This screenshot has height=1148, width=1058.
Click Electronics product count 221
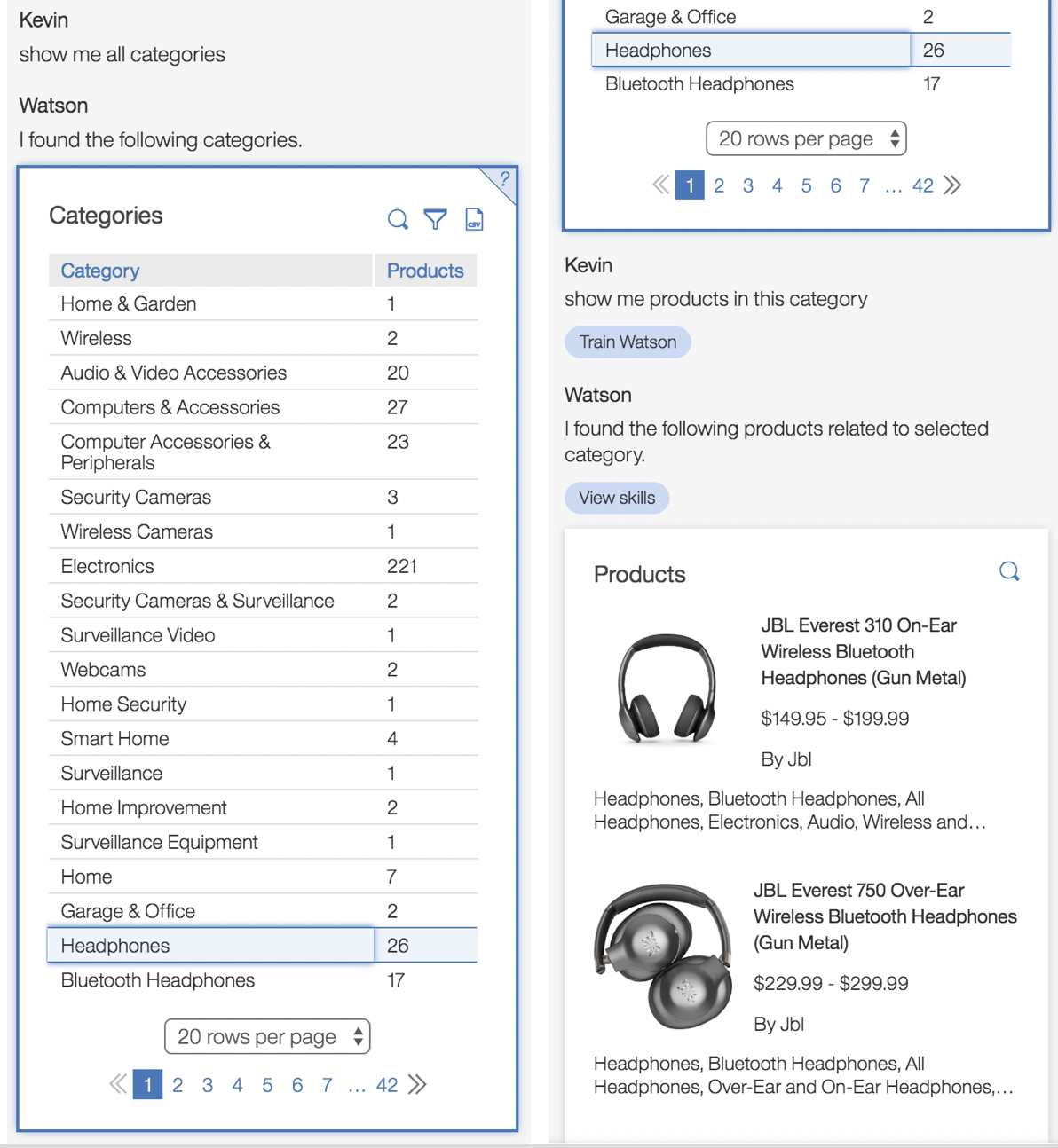[401, 566]
